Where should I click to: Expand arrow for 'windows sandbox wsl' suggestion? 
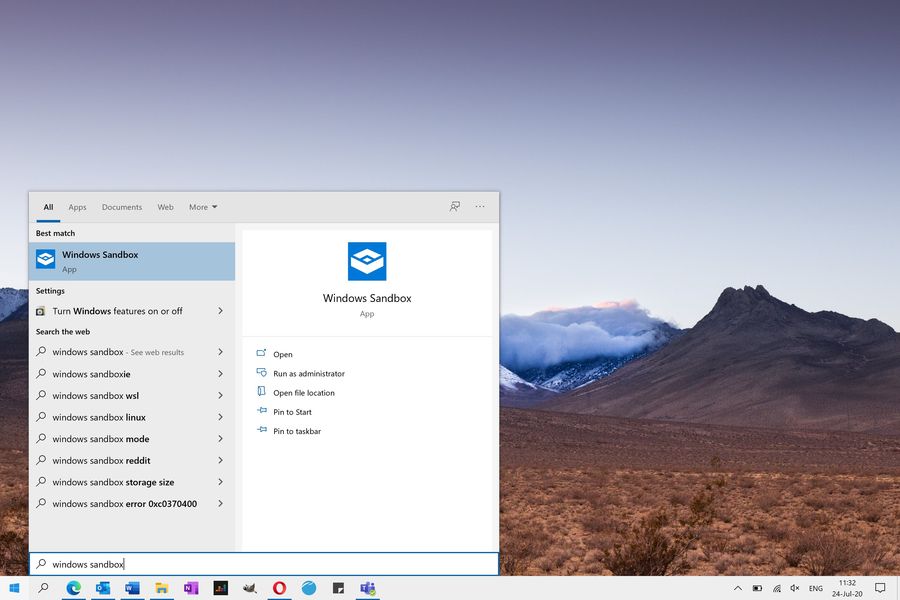[220, 396]
